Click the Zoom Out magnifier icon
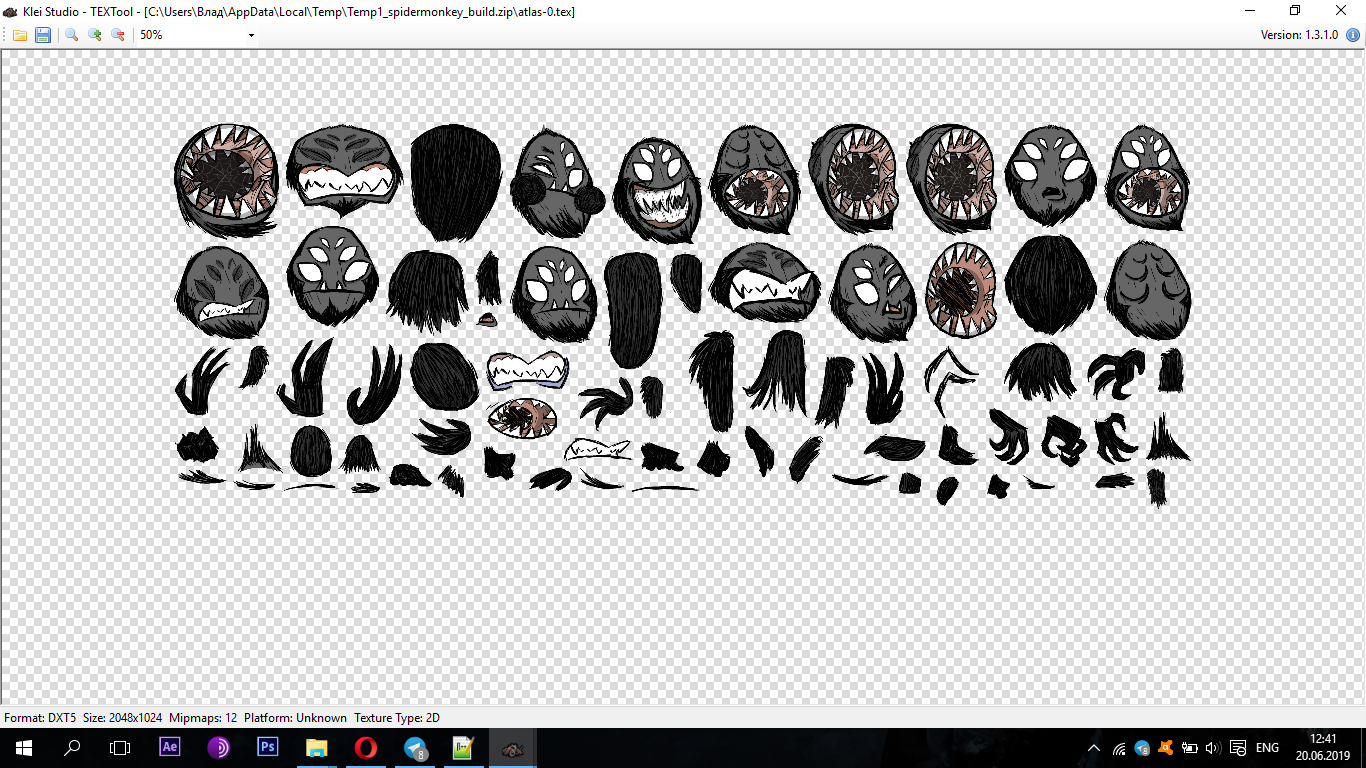Image resolution: width=1366 pixels, height=768 pixels. point(118,35)
